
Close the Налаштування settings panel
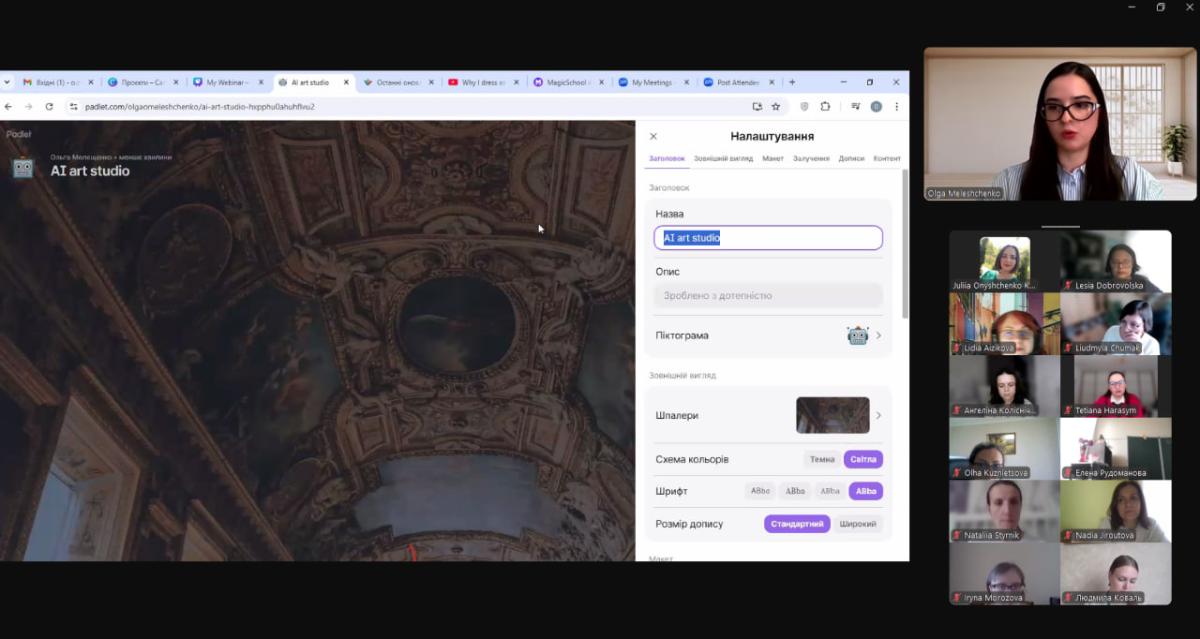pos(653,136)
